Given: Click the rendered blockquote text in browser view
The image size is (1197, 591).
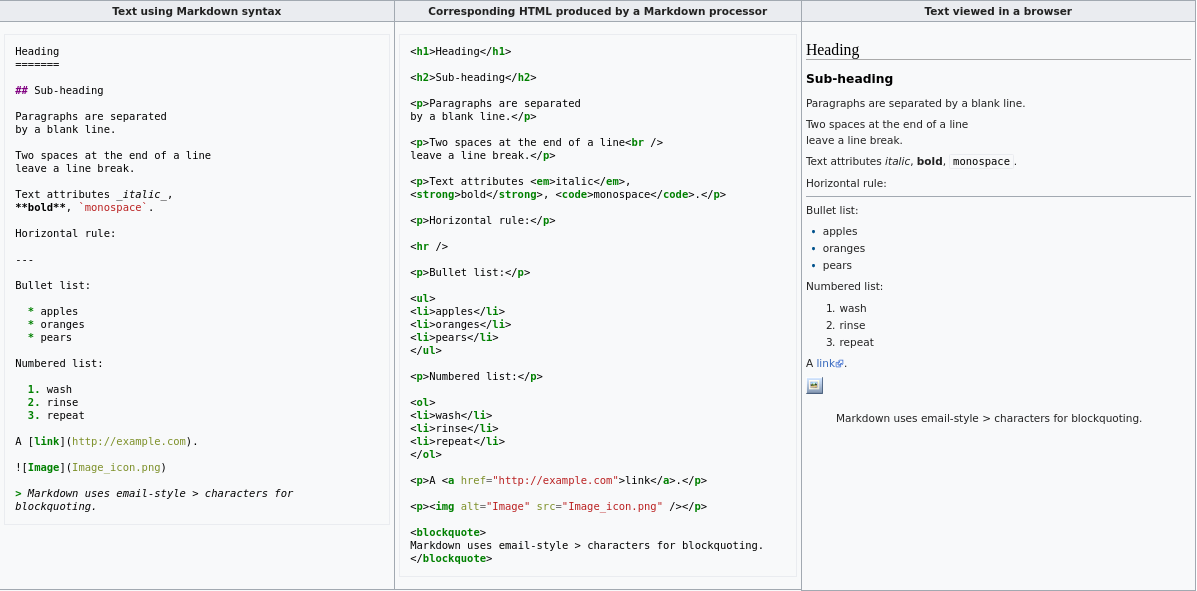Looking at the screenshot, I should 988,418.
